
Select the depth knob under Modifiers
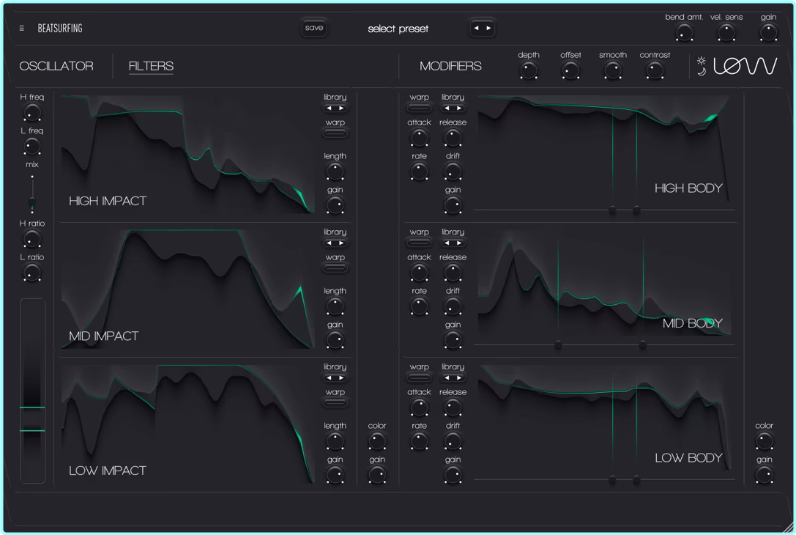tap(528, 70)
